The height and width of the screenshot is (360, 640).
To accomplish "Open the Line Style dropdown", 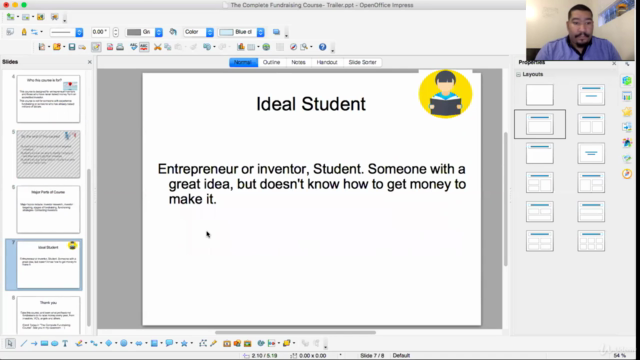I will tap(80, 32).
